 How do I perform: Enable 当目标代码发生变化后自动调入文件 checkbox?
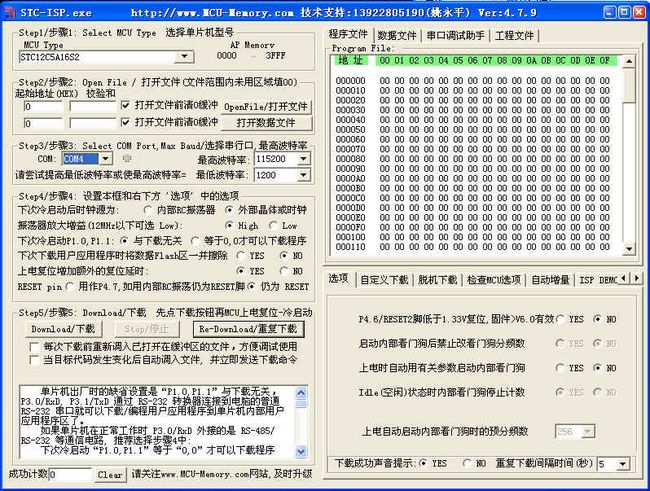tap(35, 360)
